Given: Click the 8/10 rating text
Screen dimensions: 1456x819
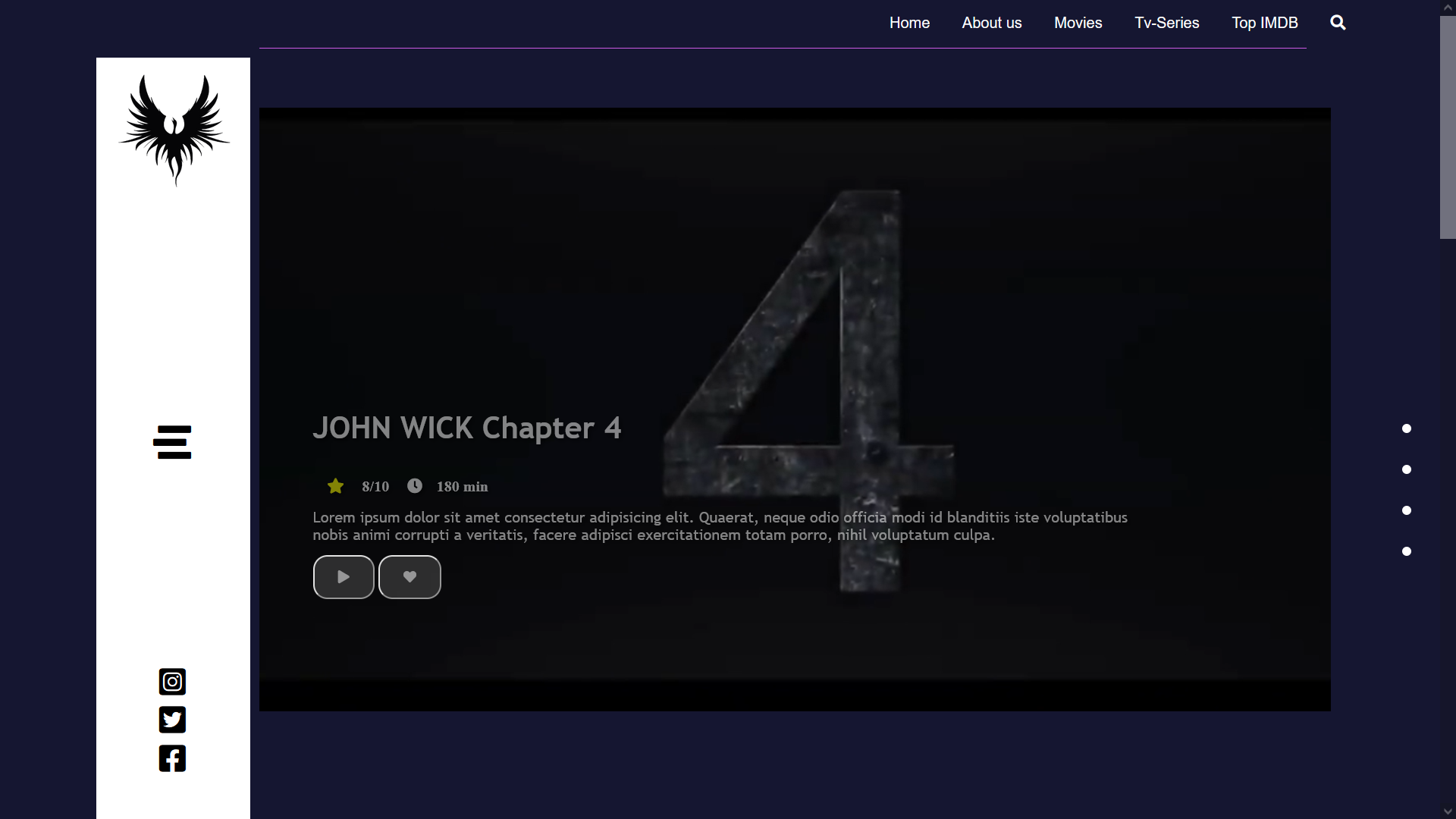Looking at the screenshot, I should pos(375,487).
